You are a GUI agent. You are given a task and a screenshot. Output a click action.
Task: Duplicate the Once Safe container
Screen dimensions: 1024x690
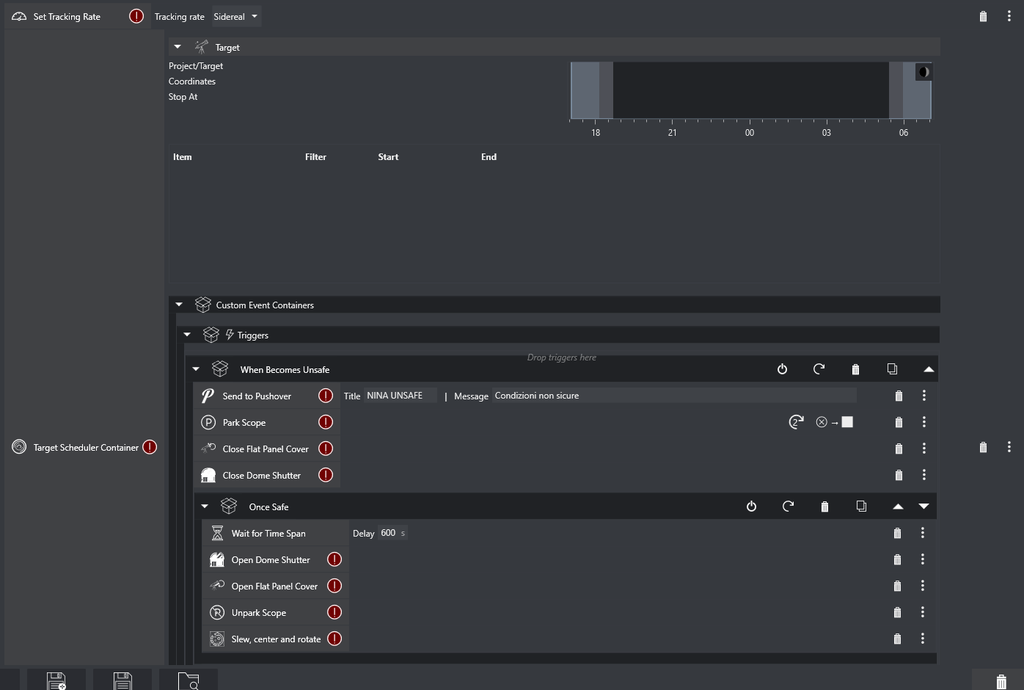pyautogui.click(x=861, y=506)
